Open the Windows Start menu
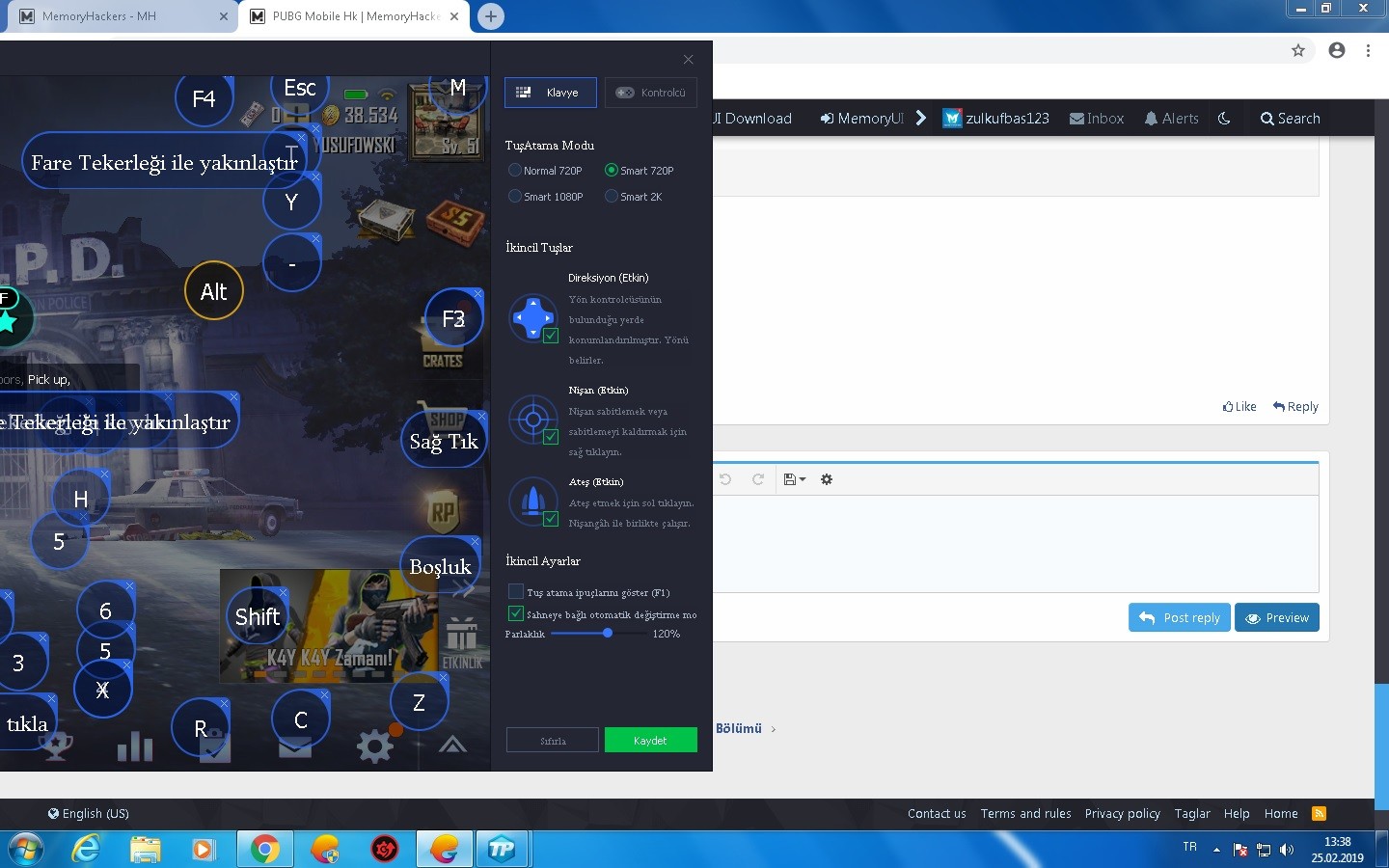Screen dimensions: 1389x868 (x=26, y=849)
